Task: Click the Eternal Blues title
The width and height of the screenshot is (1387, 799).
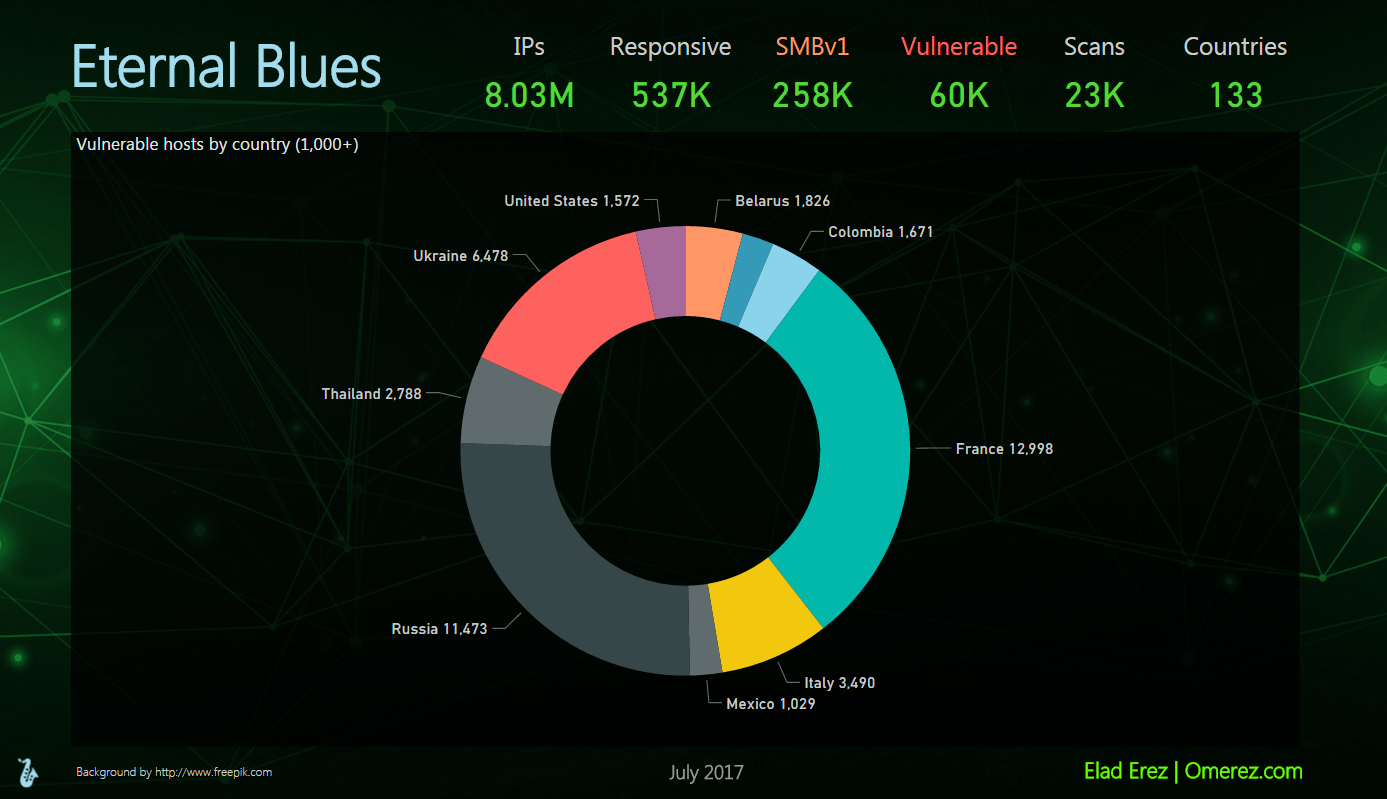Action: [227, 67]
